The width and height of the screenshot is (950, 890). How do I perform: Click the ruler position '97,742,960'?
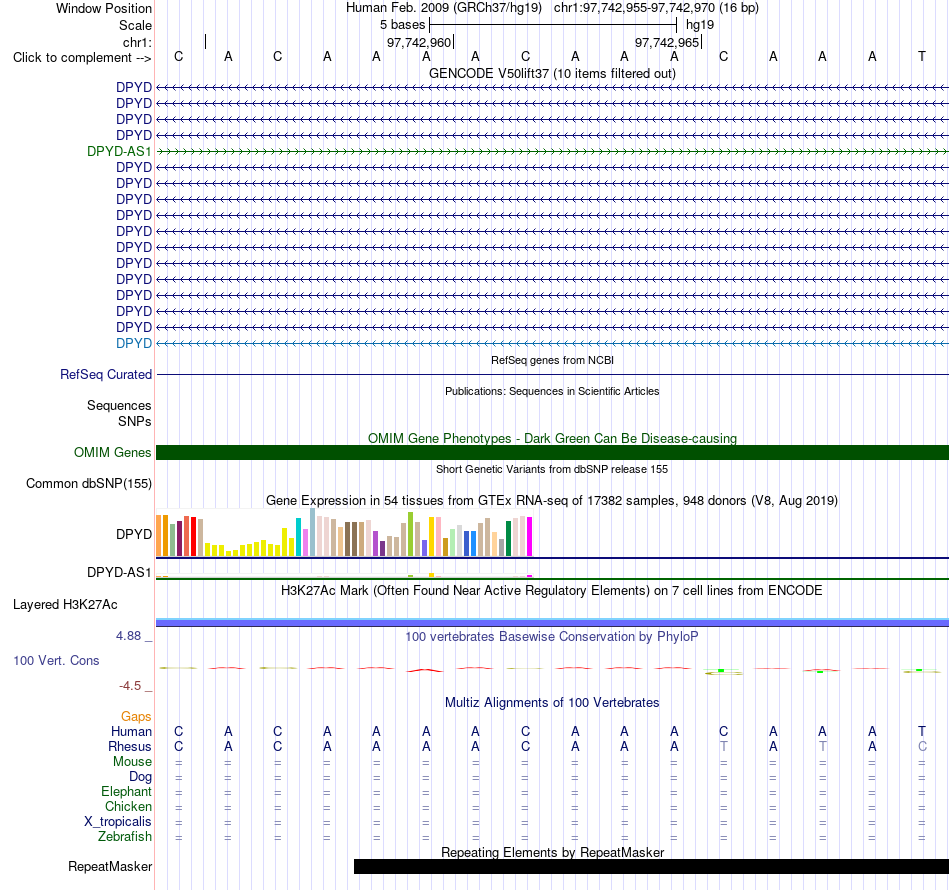pyautogui.click(x=419, y=42)
